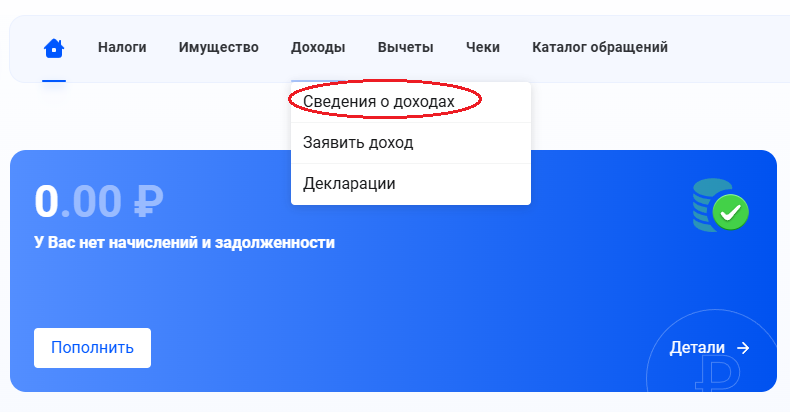Go to the Чеки section
This screenshot has width=790, height=412.
pos(482,47)
